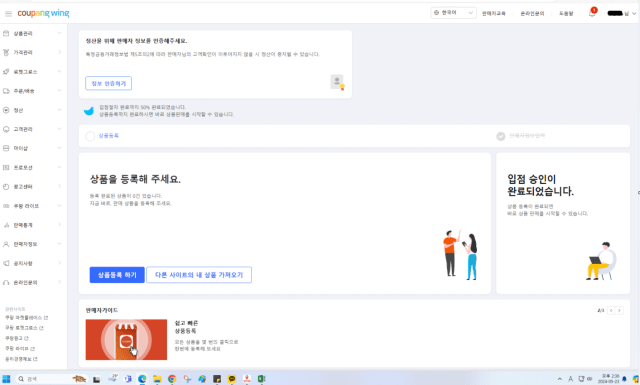Expand 마이샵 with its chevron
Viewport: 640px width, 385px height.
(59, 148)
